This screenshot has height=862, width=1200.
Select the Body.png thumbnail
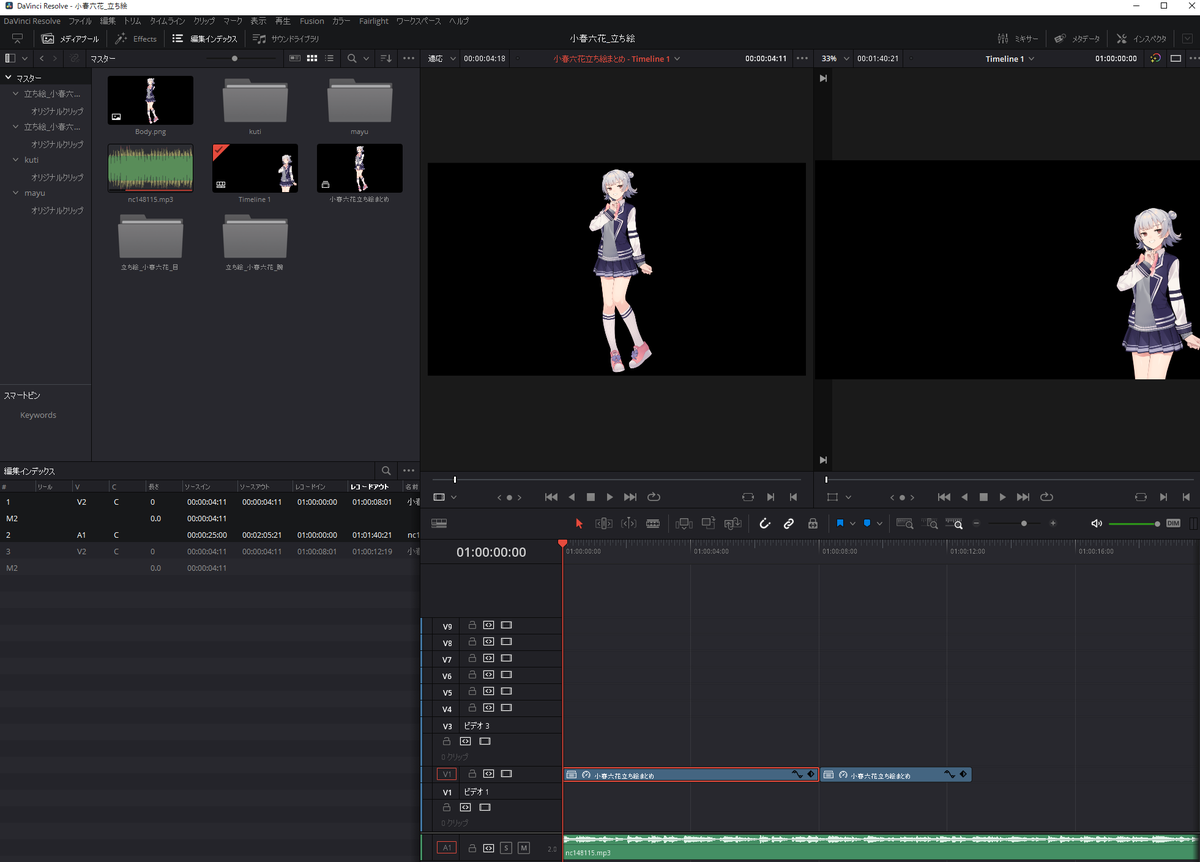pyautogui.click(x=150, y=101)
